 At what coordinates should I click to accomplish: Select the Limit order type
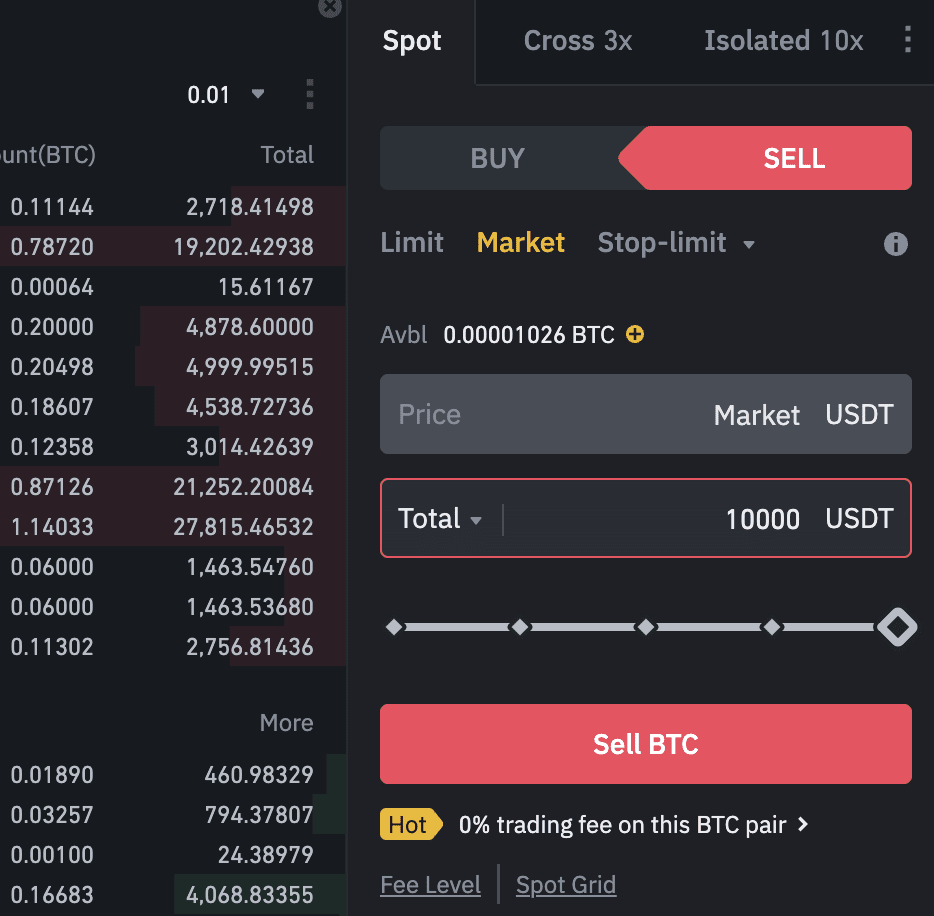coord(412,243)
